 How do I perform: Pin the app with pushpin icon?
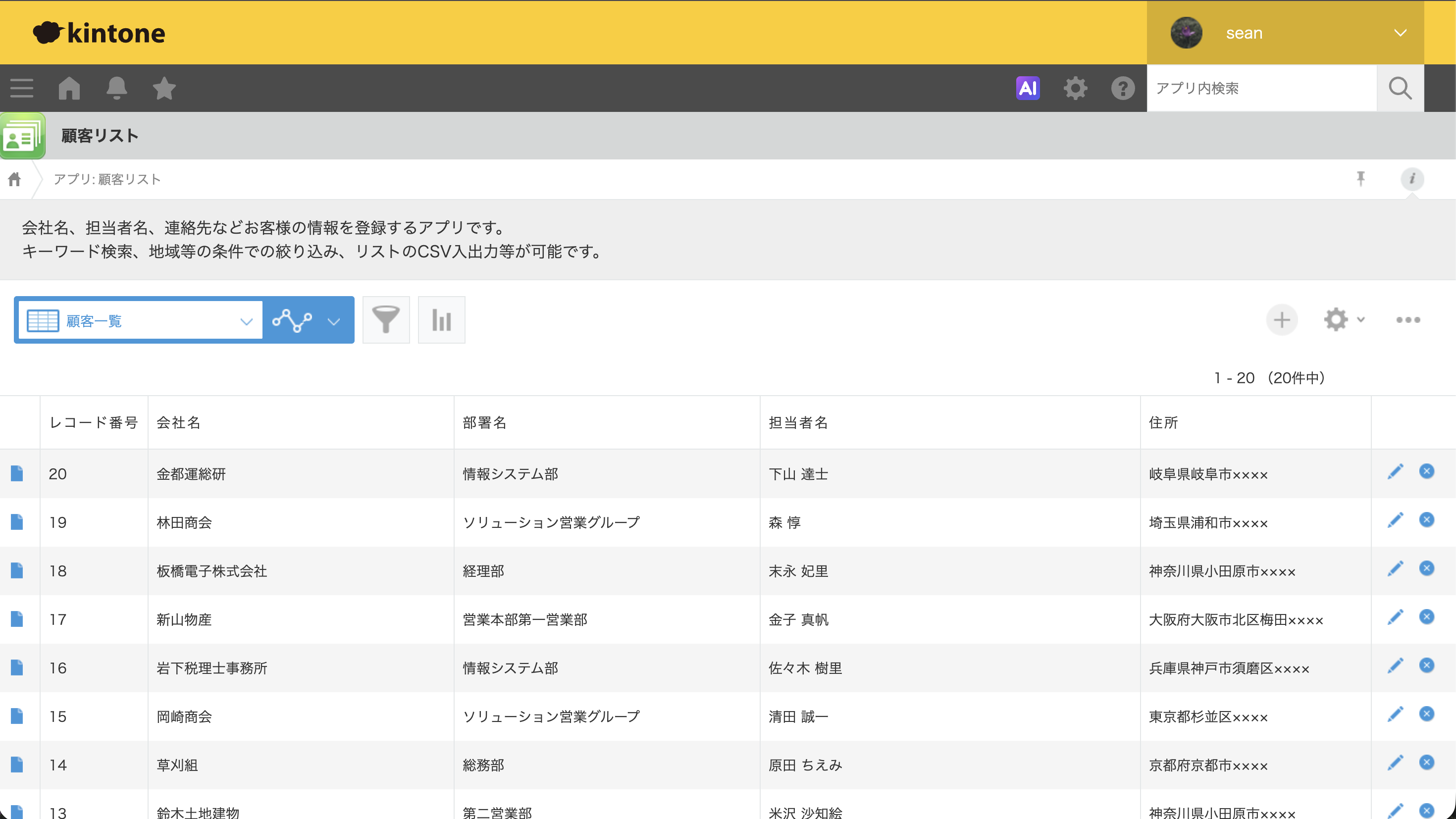click(x=1361, y=179)
